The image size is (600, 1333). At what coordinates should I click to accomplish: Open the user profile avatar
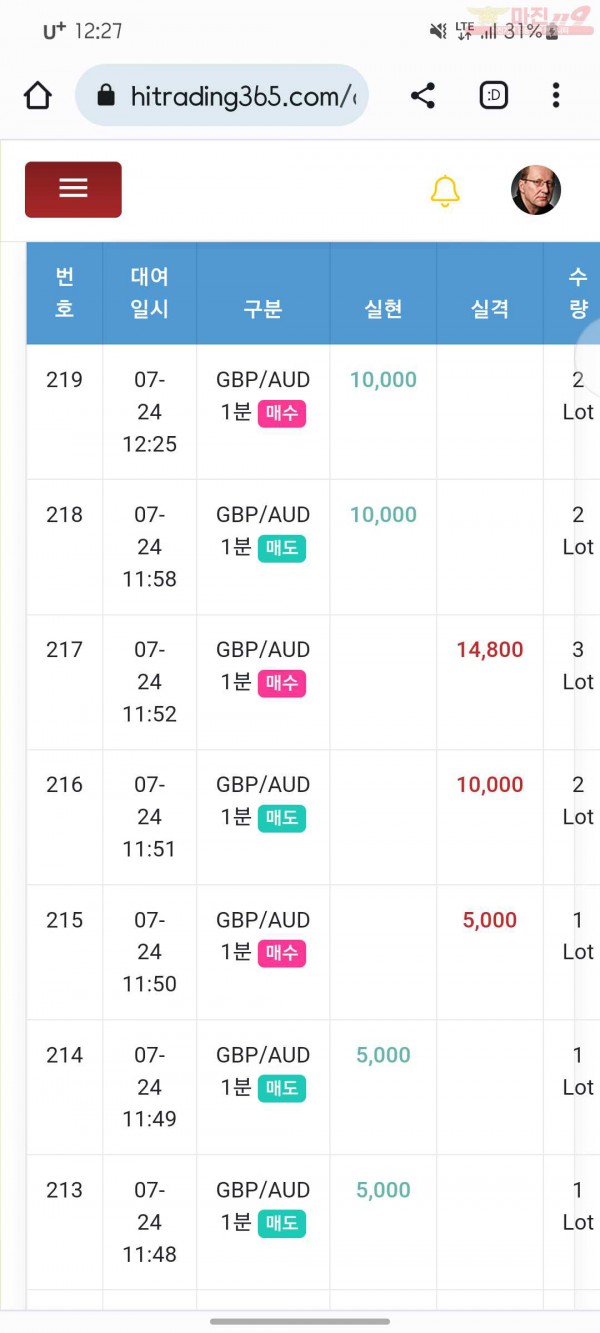(536, 190)
